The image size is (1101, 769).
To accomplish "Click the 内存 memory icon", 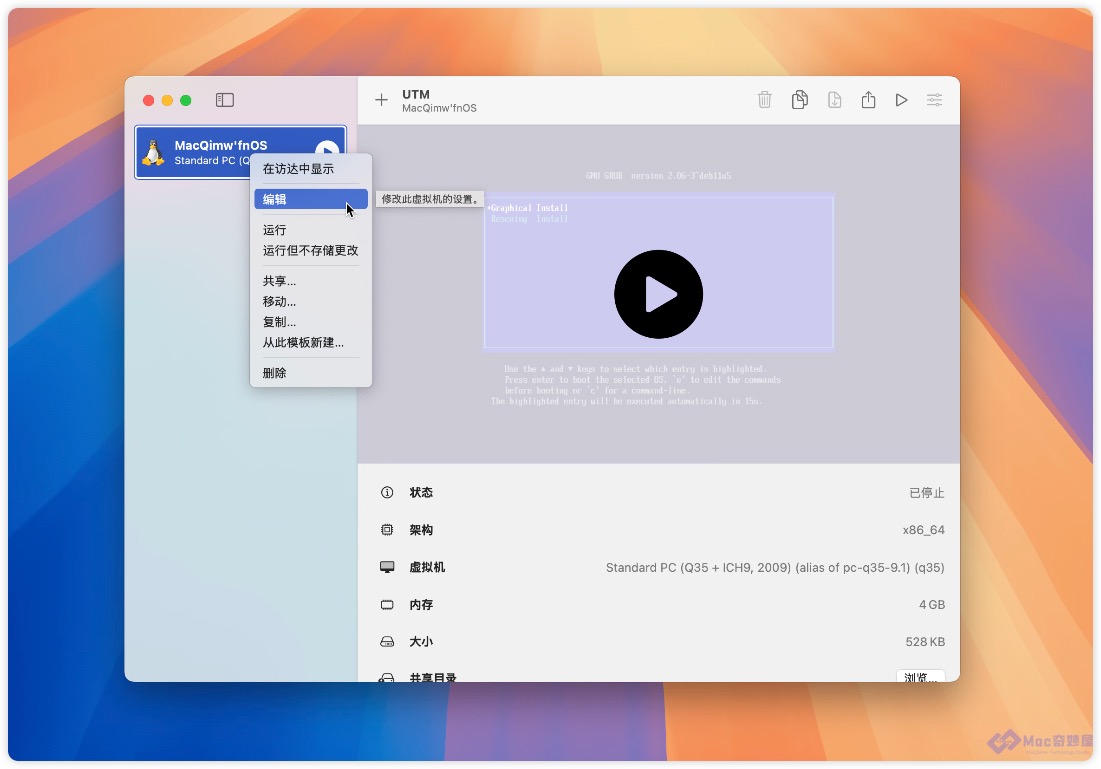I will [387, 605].
